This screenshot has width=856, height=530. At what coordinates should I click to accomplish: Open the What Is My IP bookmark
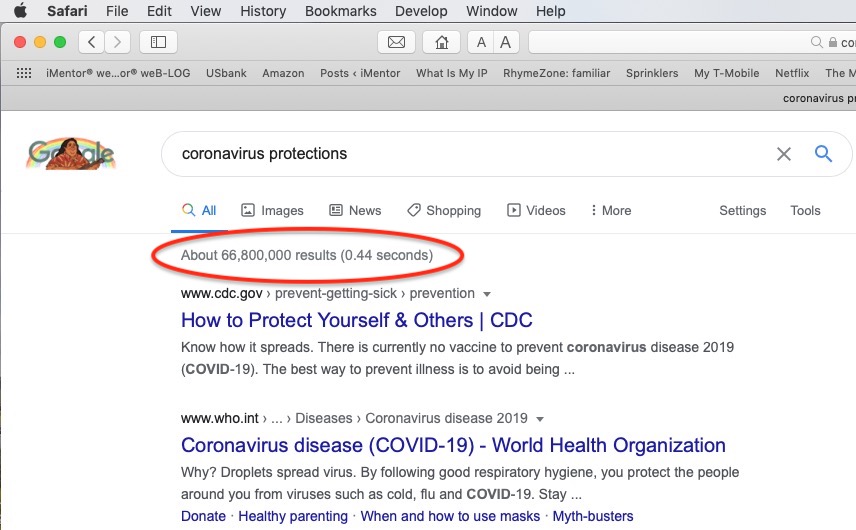(451, 73)
